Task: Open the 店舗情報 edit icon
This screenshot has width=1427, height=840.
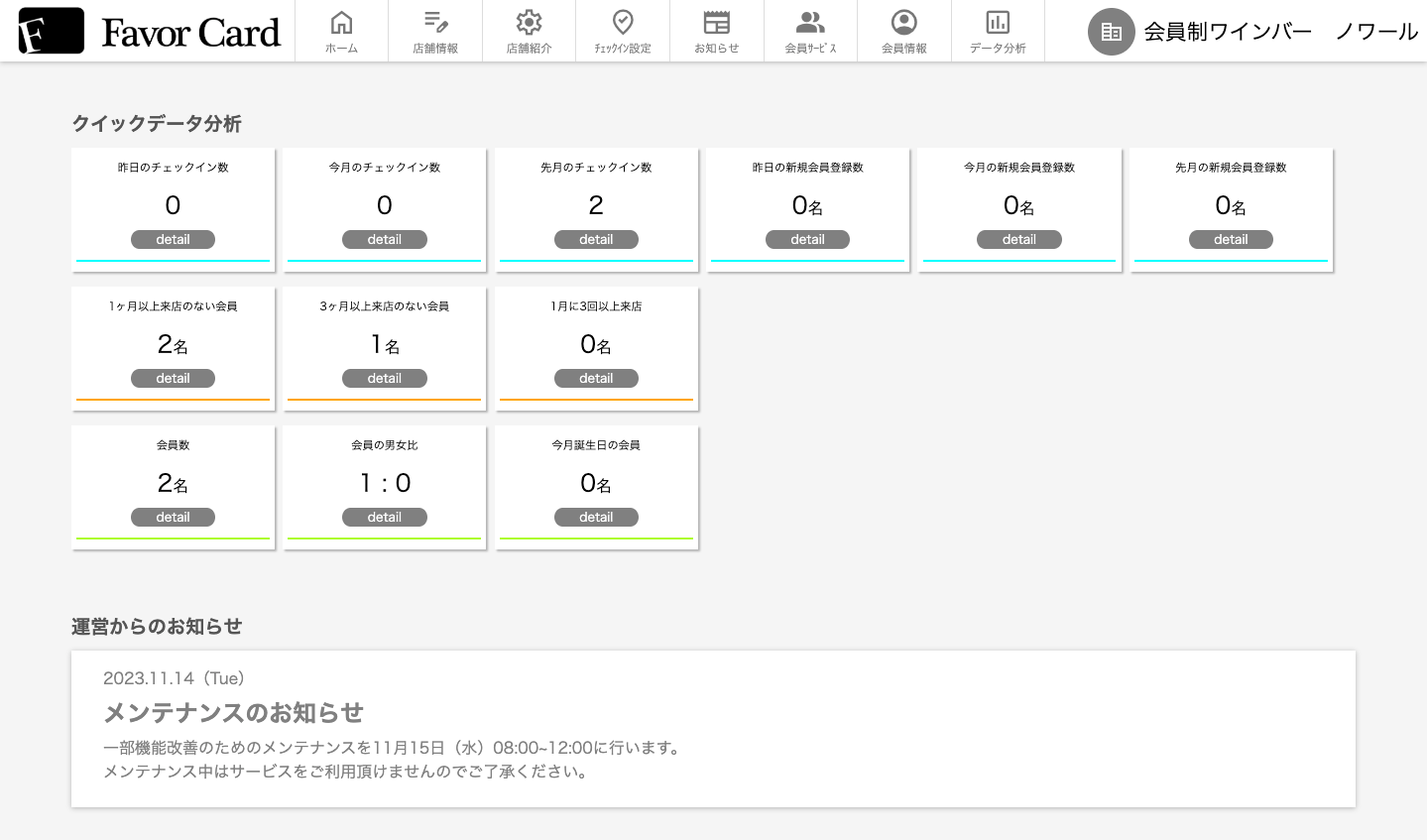Action: point(435,22)
